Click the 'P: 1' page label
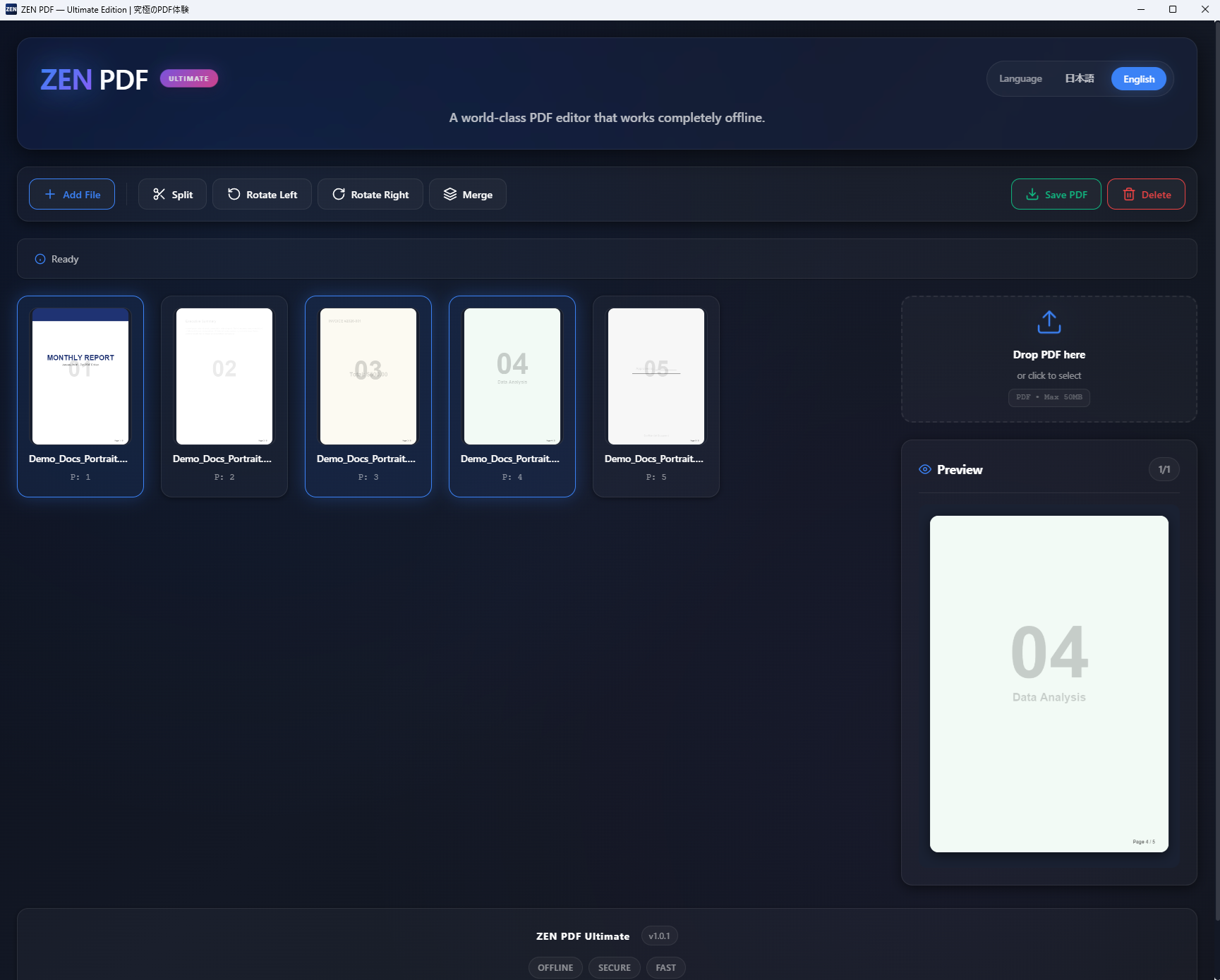This screenshot has width=1220, height=980. pos(80,477)
